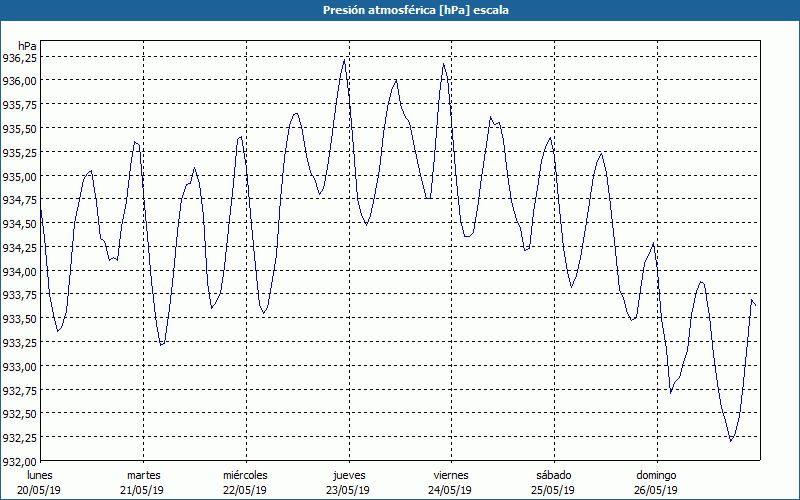Viewport: 800px width, 500px height.
Task: Select the 935,25 axis value
Action: 20,152
